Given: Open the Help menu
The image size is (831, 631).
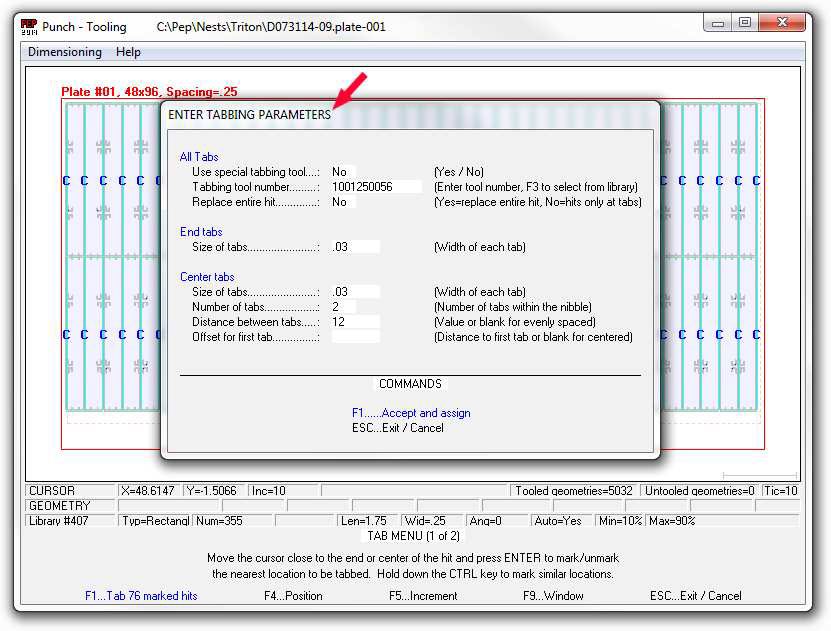Looking at the screenshot, I should (128, 52).
